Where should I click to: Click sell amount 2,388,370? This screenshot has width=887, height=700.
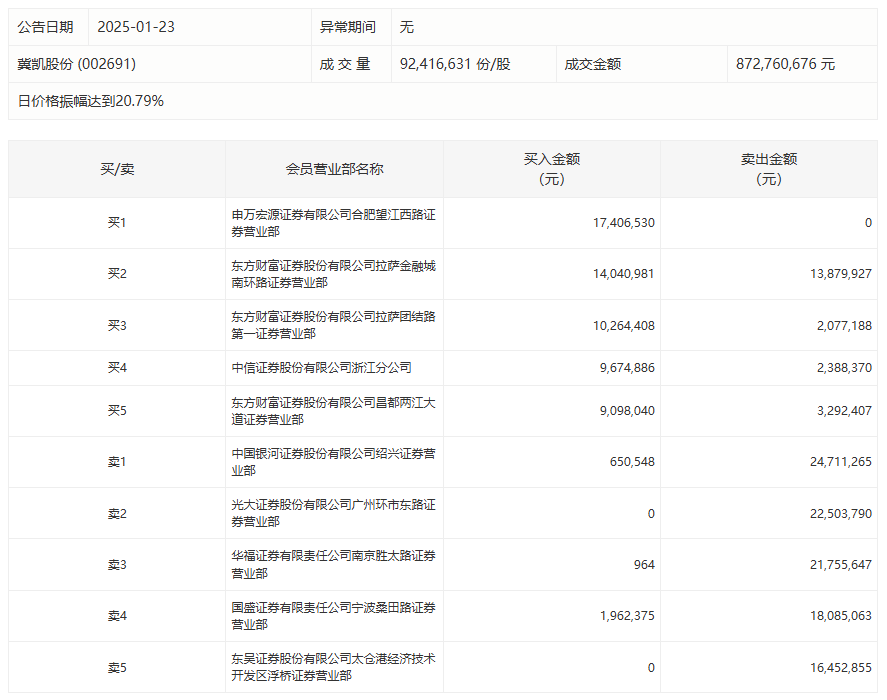[844, 368]
